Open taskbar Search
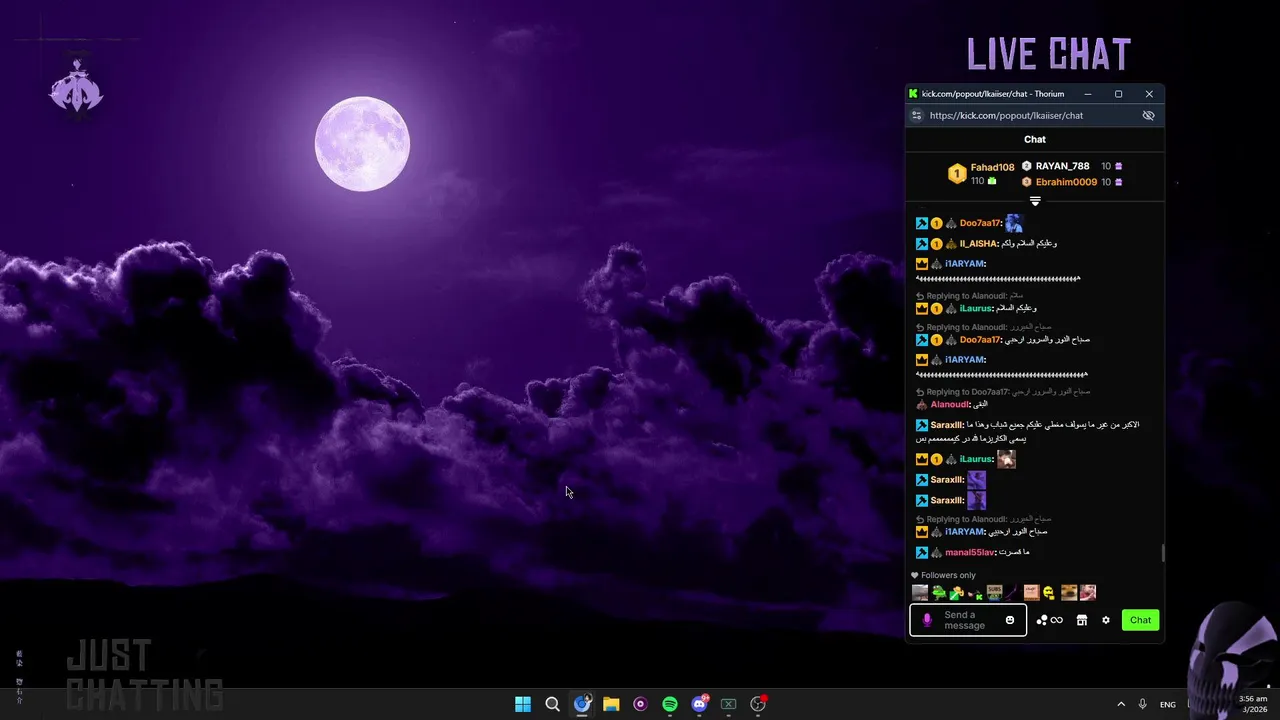 tap(552, 704)
